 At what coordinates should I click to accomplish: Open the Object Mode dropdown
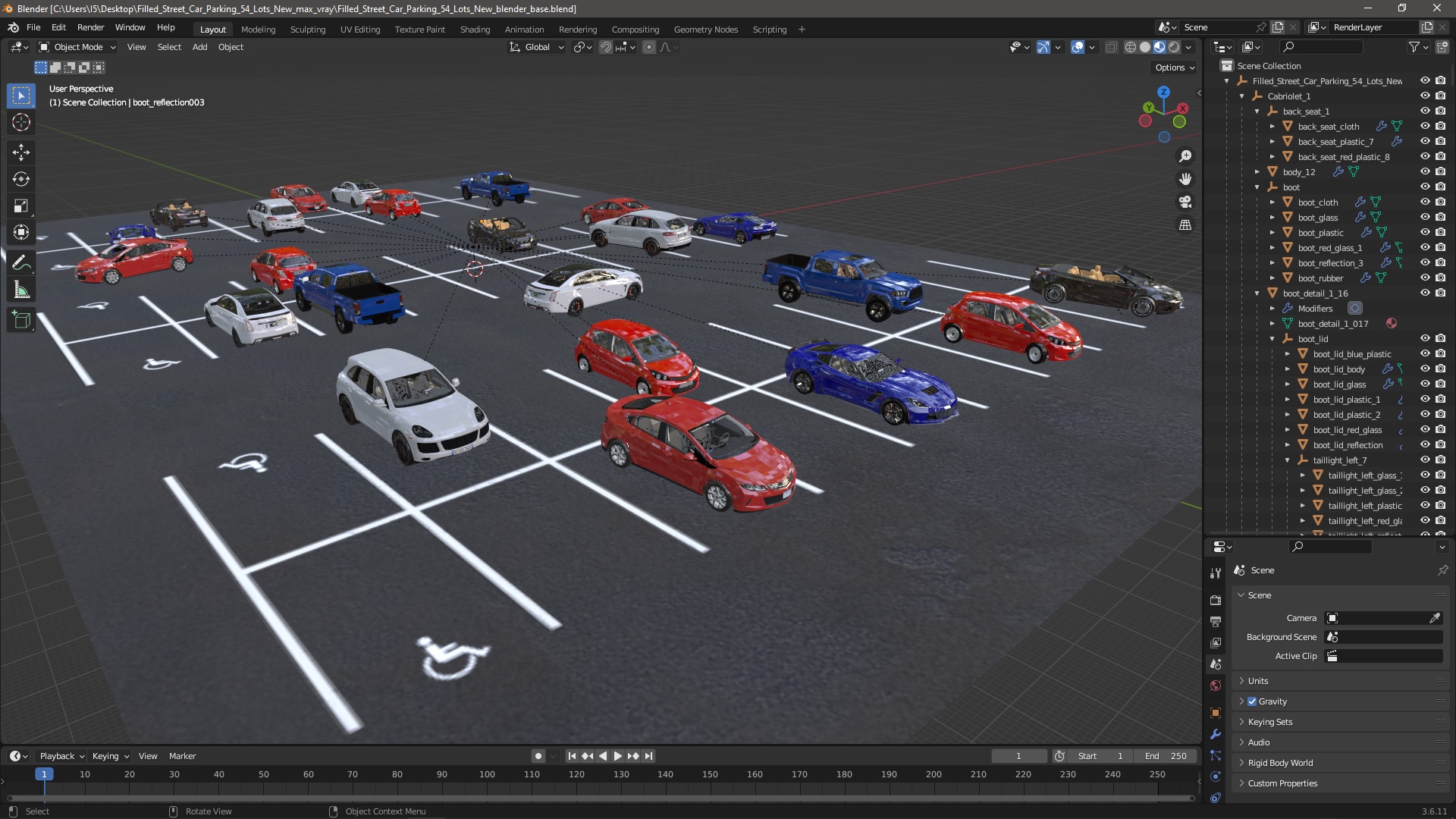[77, 47]
